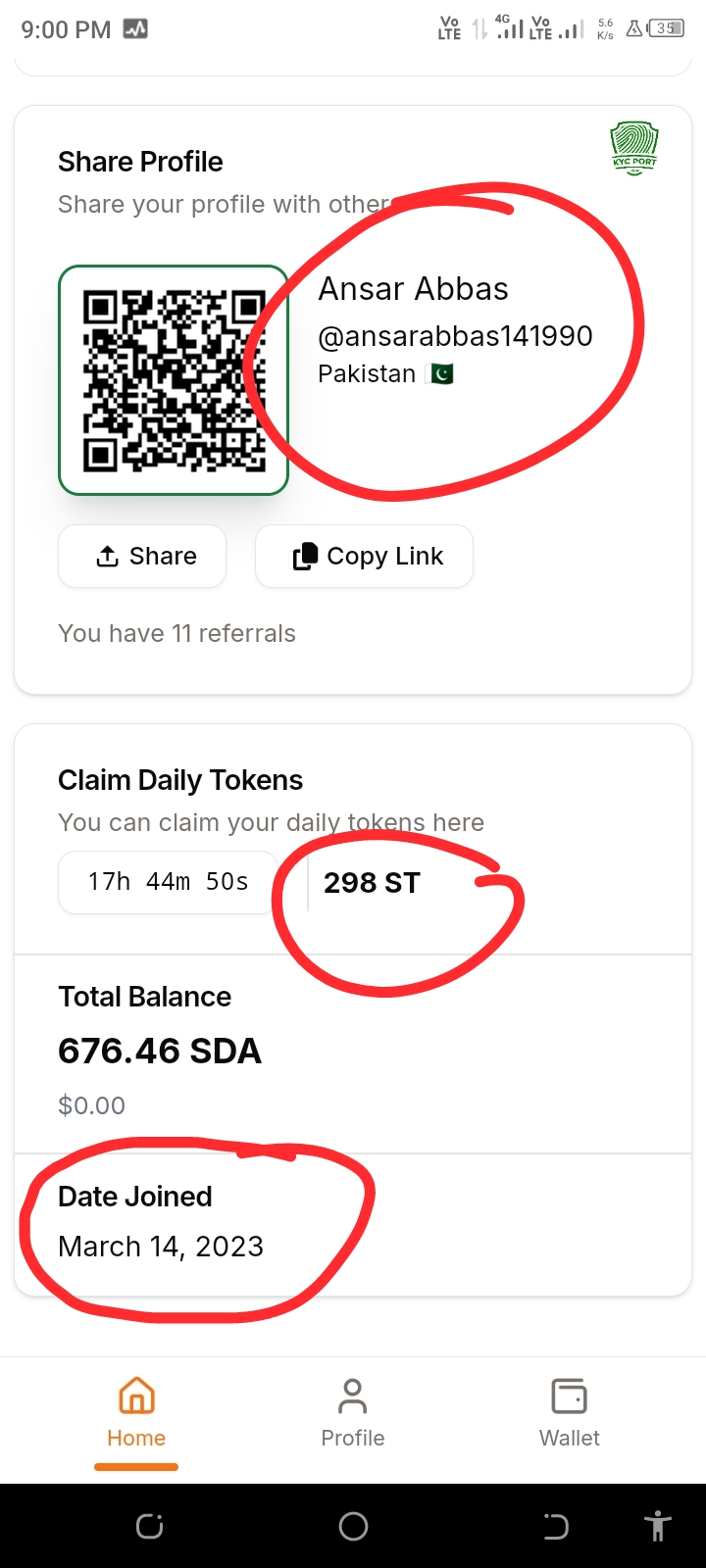Click the Share button

point(143,557)
